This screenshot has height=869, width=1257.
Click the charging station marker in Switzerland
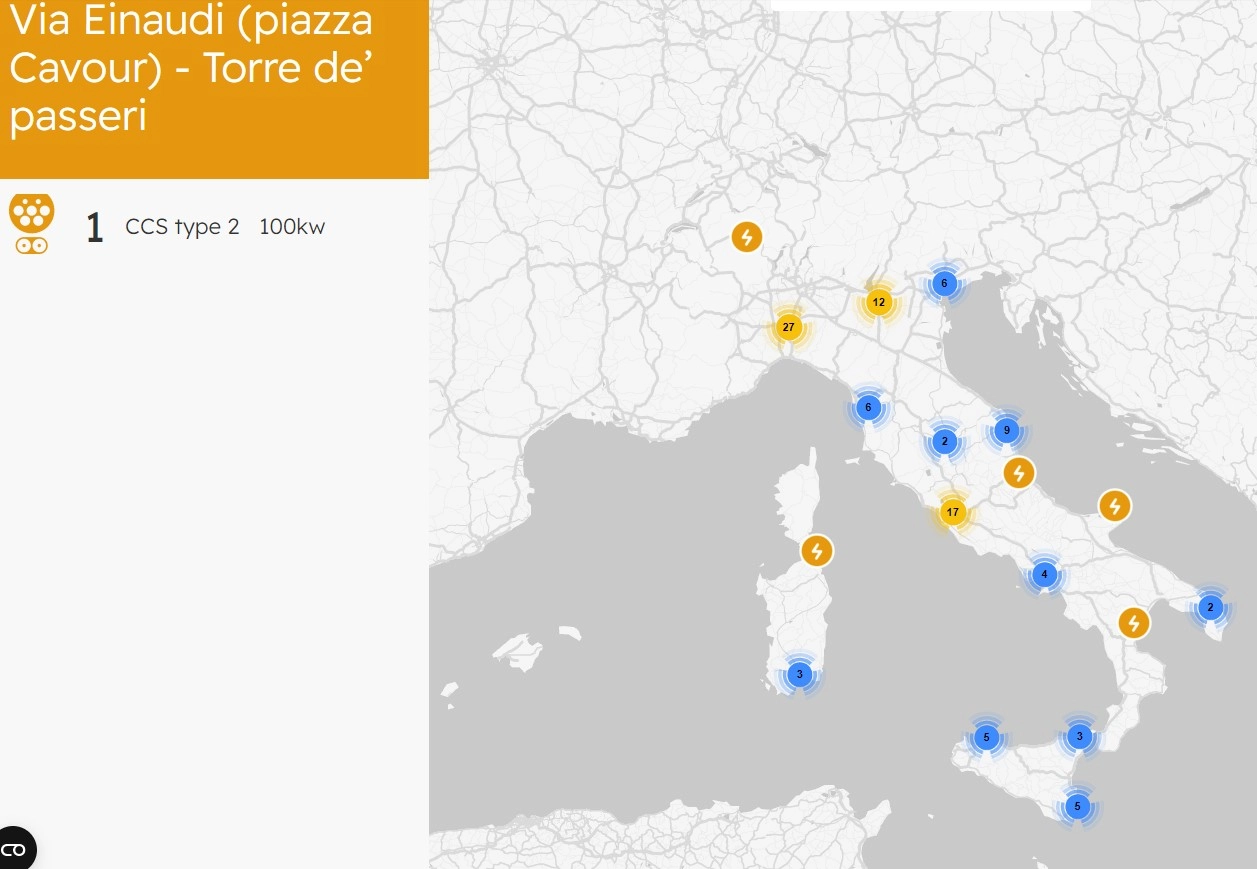pos(746,237)
